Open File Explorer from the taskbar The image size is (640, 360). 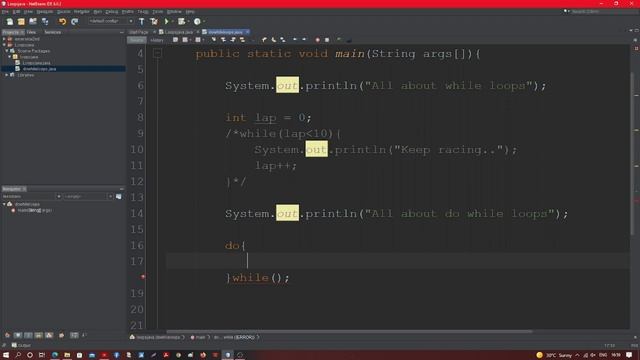pyautogui.click(x=67, y=355)
